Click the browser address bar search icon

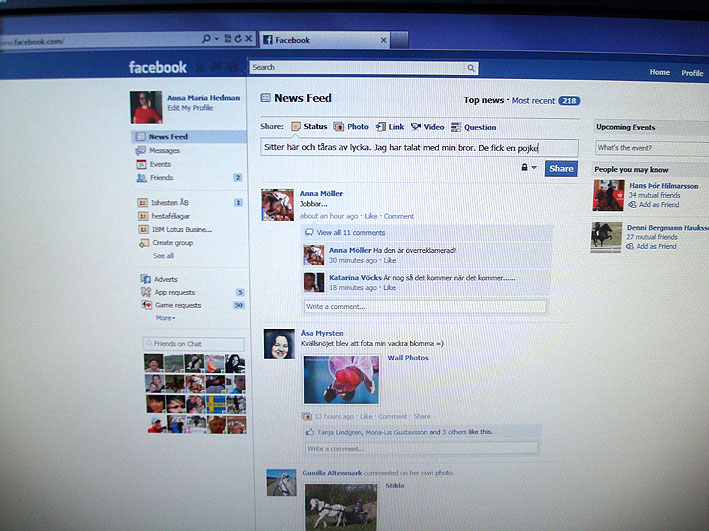206,38
